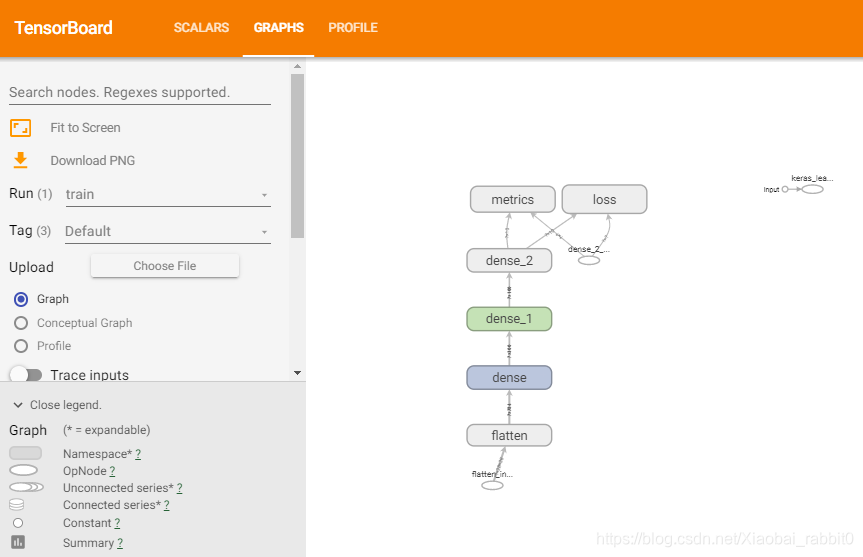This screenshot has width=863, height=557.
Task: Open the Namespace help question mark link
Action: click(x=138, y=454)
